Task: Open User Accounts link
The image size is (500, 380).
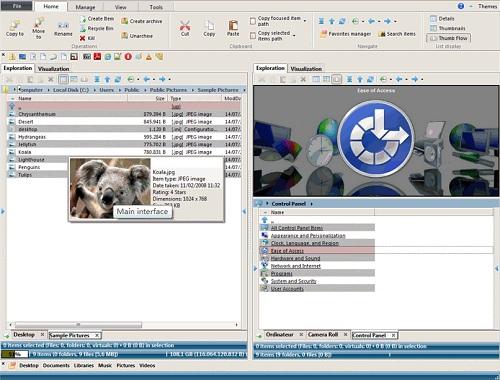Action: 287,289
